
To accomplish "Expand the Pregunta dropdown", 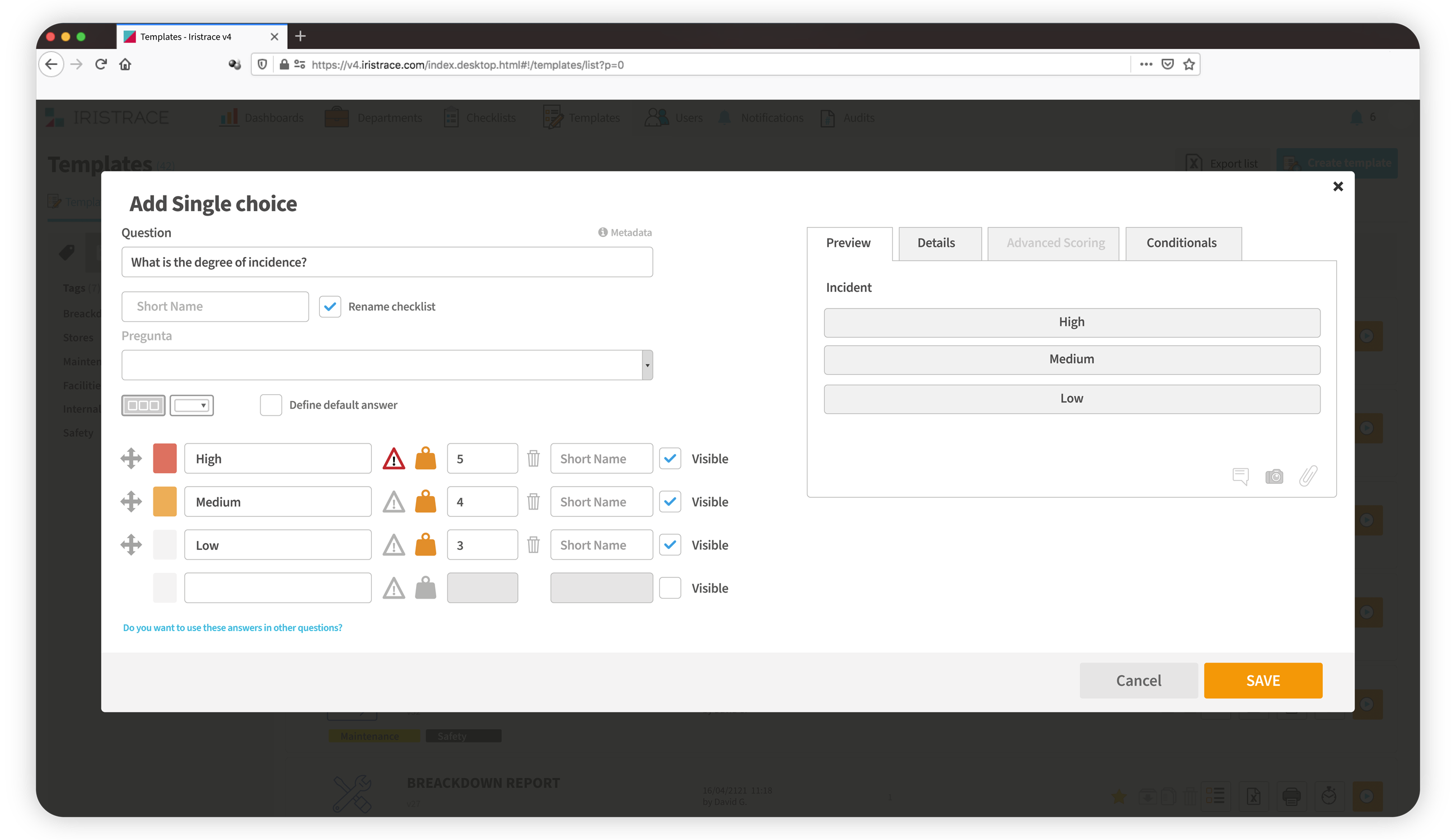I will 647,365.
